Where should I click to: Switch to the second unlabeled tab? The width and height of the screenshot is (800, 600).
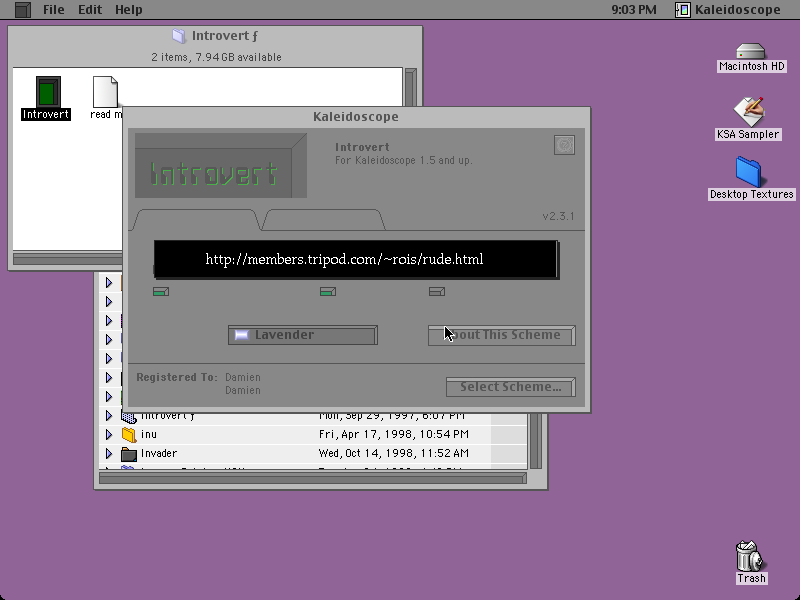323,220
